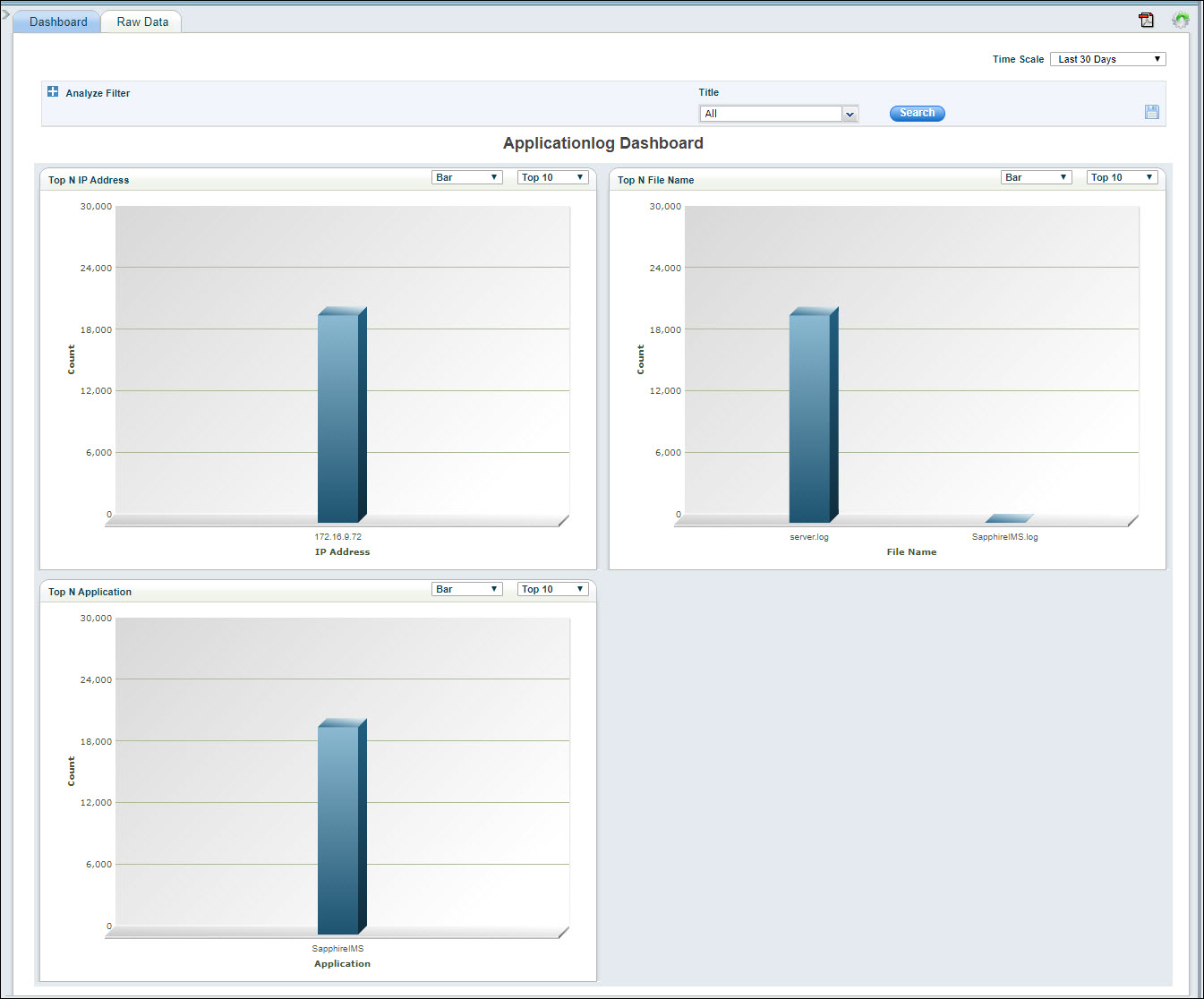1204x999 pixels.
Task: Change chart type for Top N Application
Action: (466, 589)
